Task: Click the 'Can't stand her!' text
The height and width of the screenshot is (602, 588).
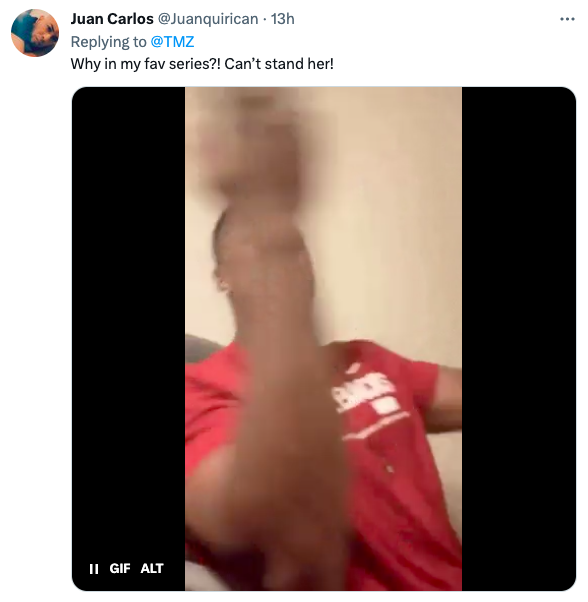Action: pos(279,64)
